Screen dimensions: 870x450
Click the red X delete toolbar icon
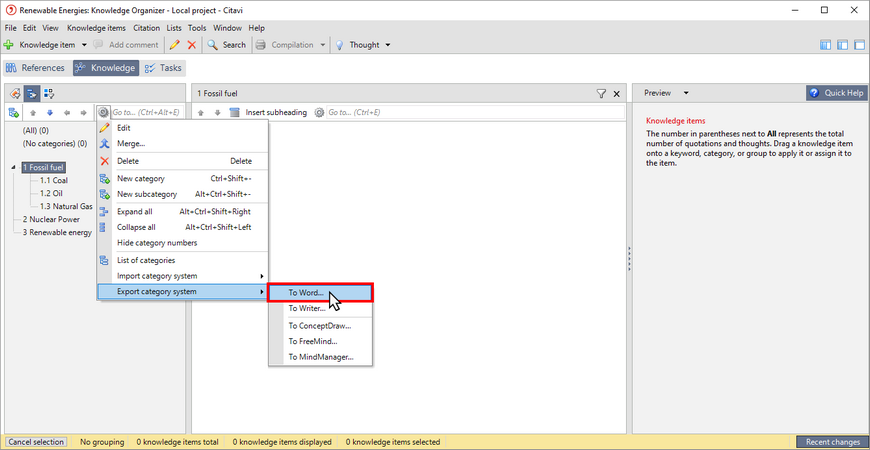(x=192, y=45)
